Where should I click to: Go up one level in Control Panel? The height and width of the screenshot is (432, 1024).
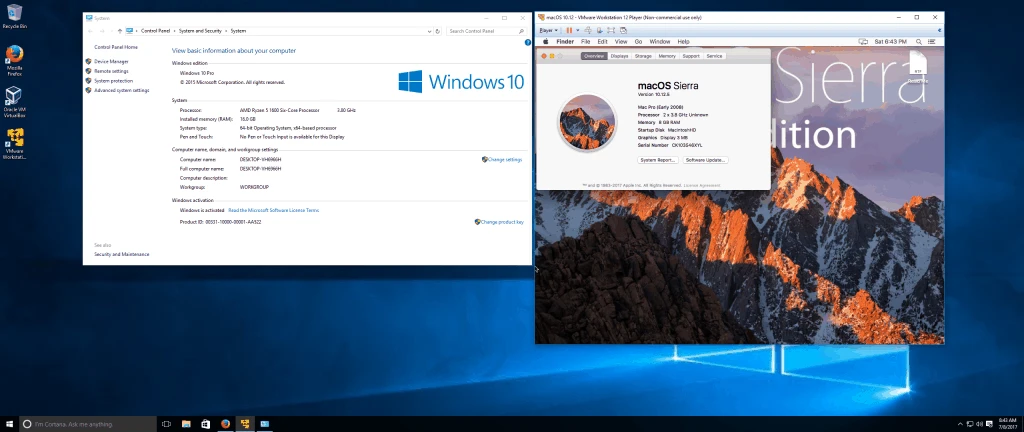point(120,31)
